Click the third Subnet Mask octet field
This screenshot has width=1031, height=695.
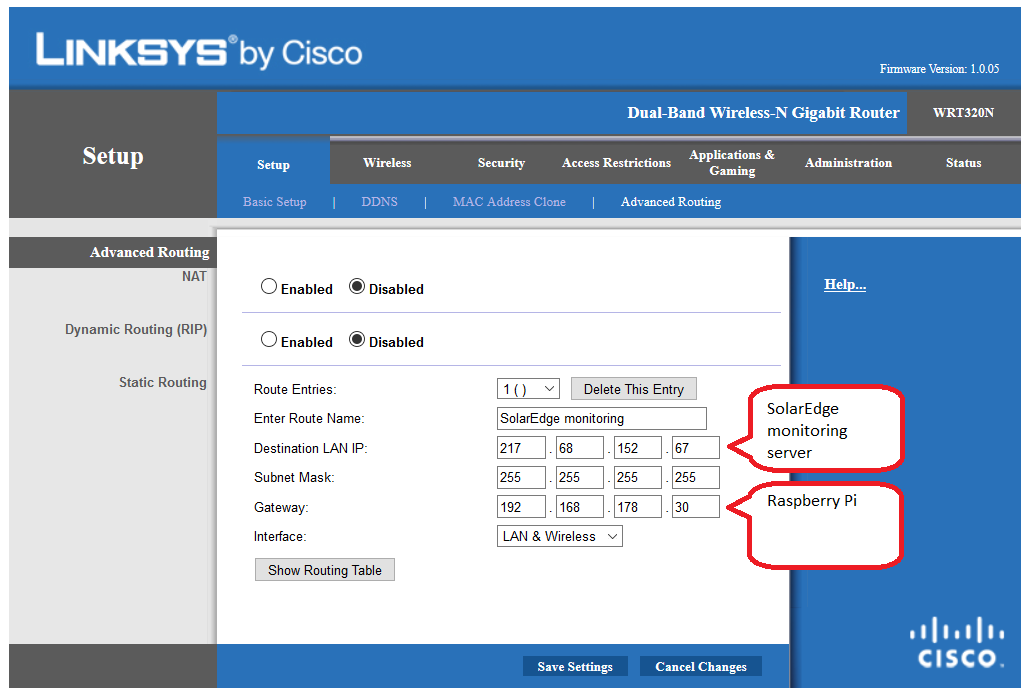[637, 477]
